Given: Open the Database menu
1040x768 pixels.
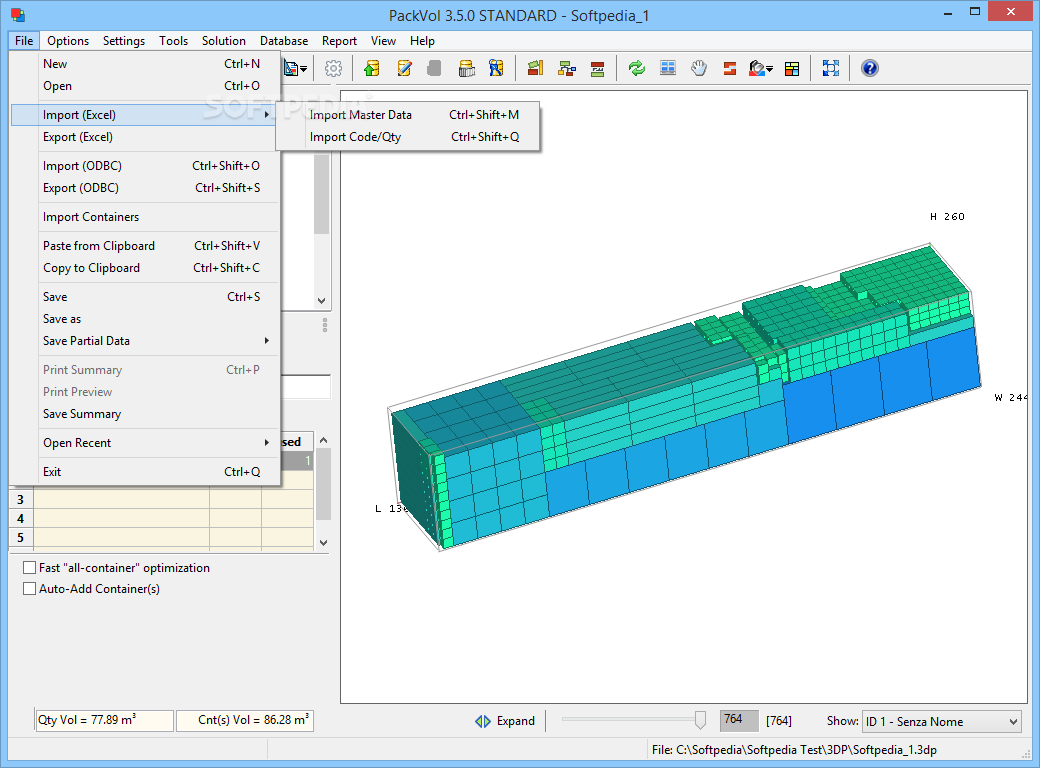Looking at the screenshot, I should click(284, 40).
